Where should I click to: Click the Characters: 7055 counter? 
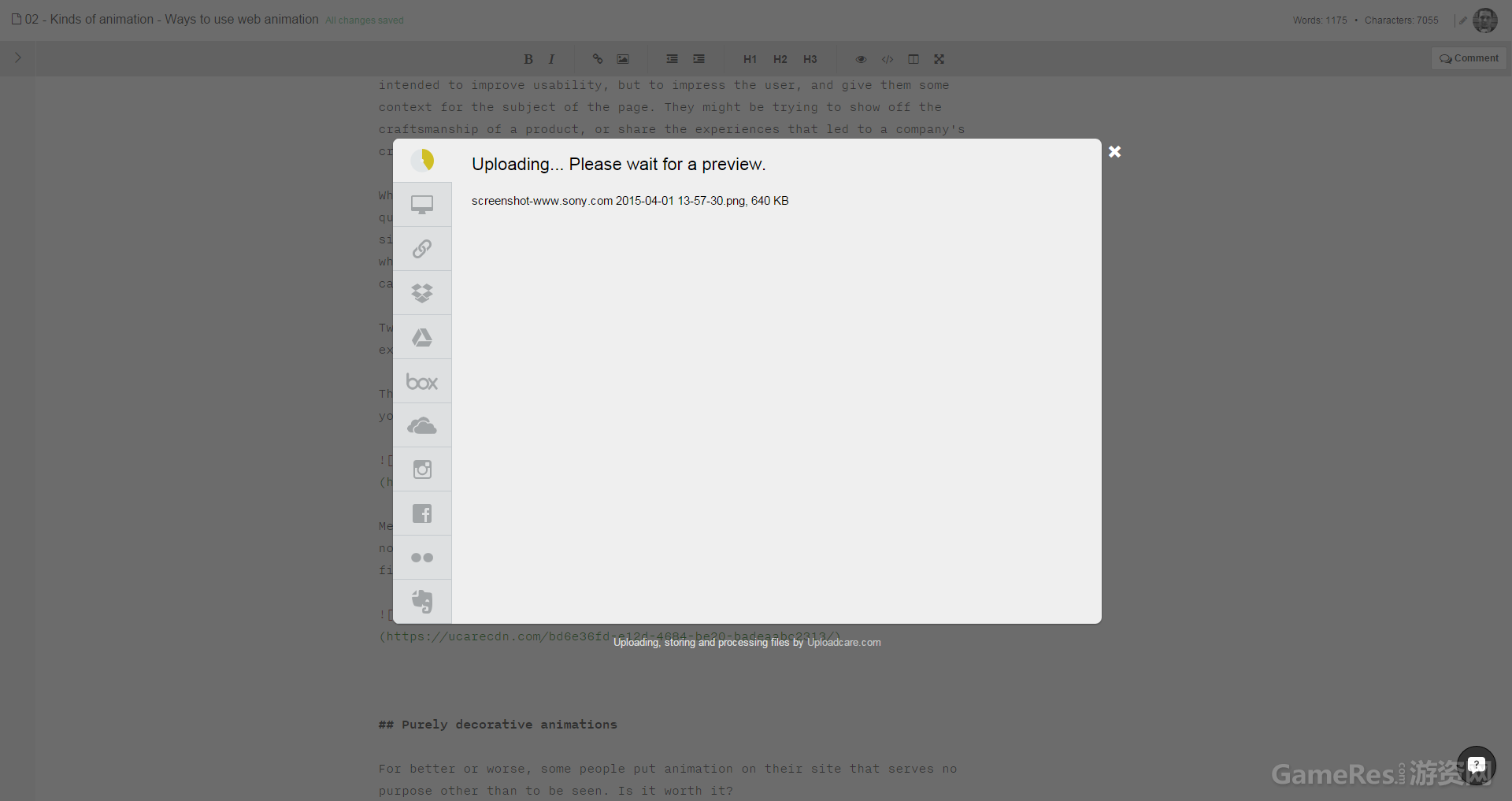[x=1402, y=20]
